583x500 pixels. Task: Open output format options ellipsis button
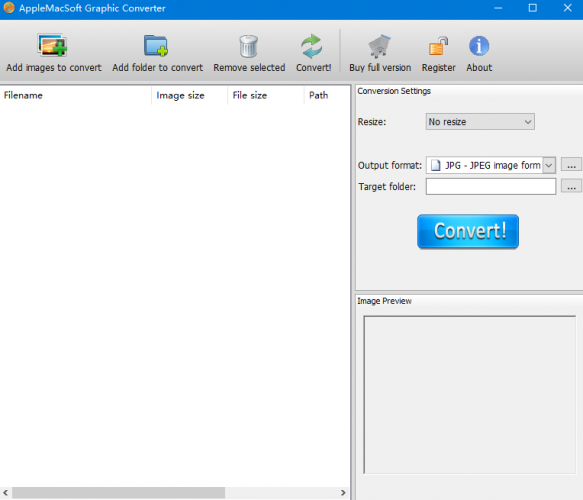click(571, 164)
